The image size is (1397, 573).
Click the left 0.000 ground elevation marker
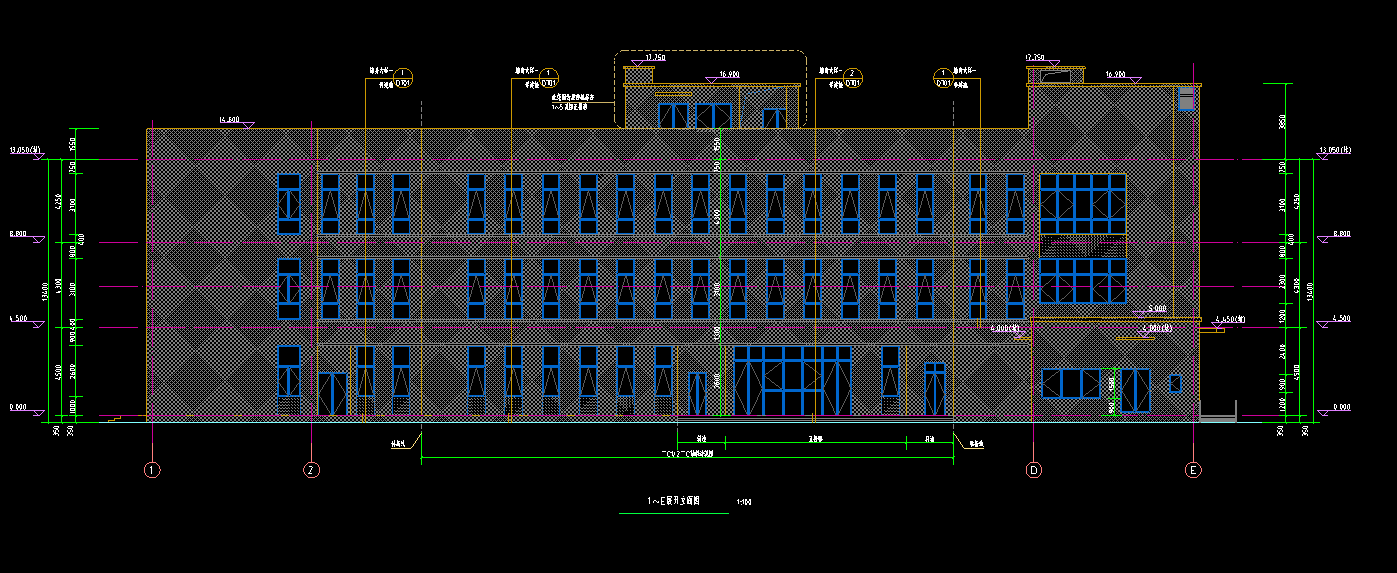pos(36,411)
